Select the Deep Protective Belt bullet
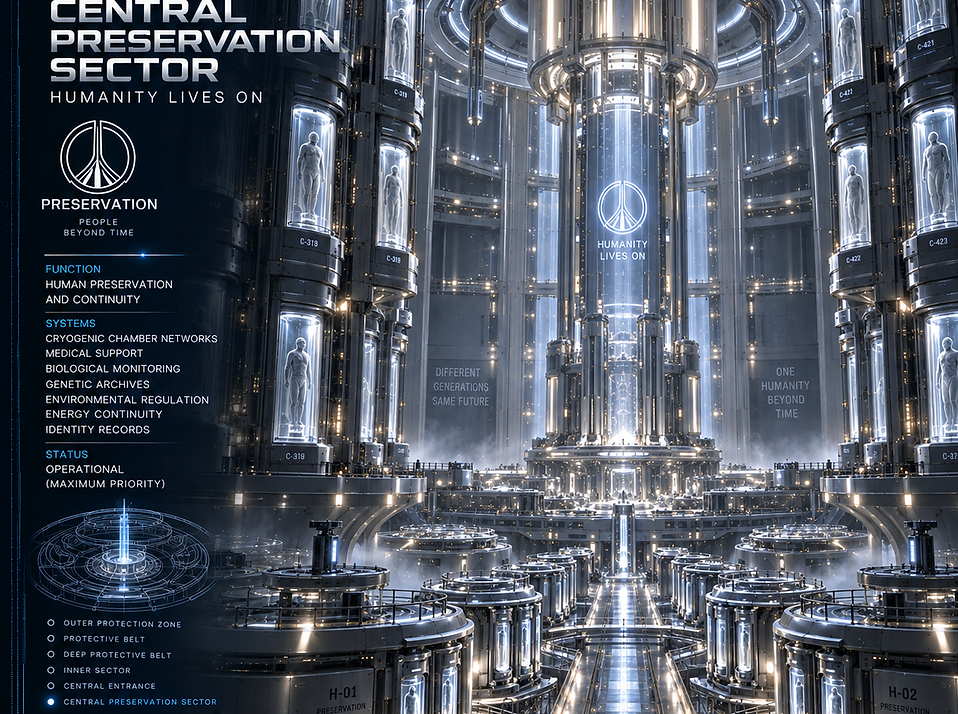958x714 pixels. [51, 655]
